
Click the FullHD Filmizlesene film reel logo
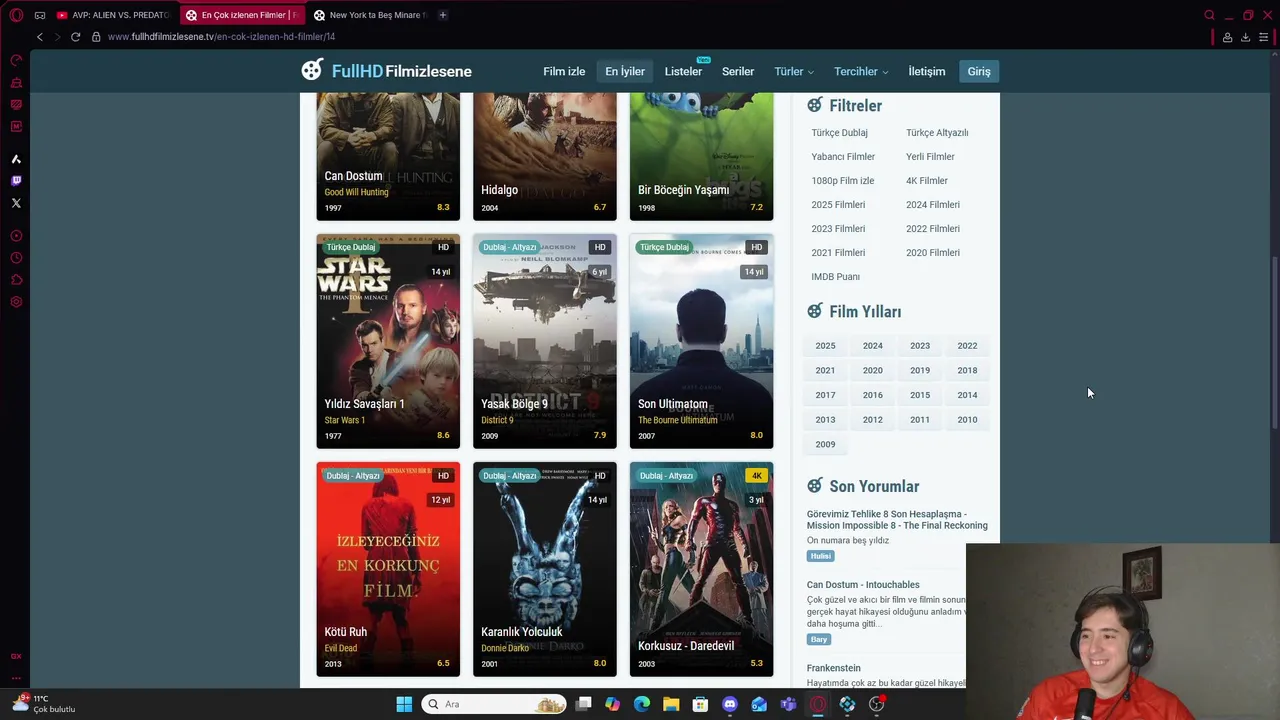[x=312, y=70]
